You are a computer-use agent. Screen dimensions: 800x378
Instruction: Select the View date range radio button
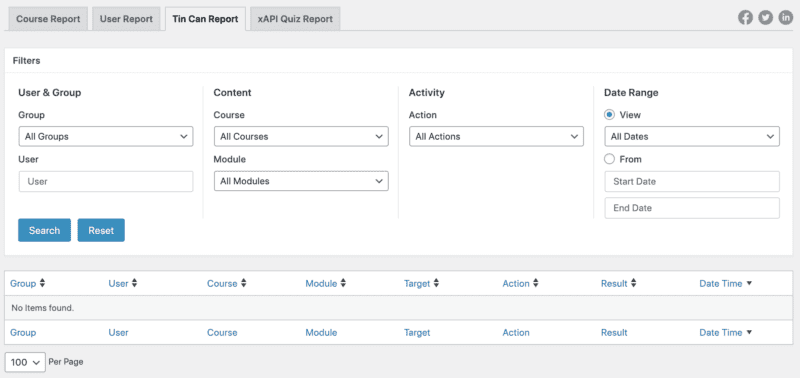pyautogui.click(x=609, y=115)
